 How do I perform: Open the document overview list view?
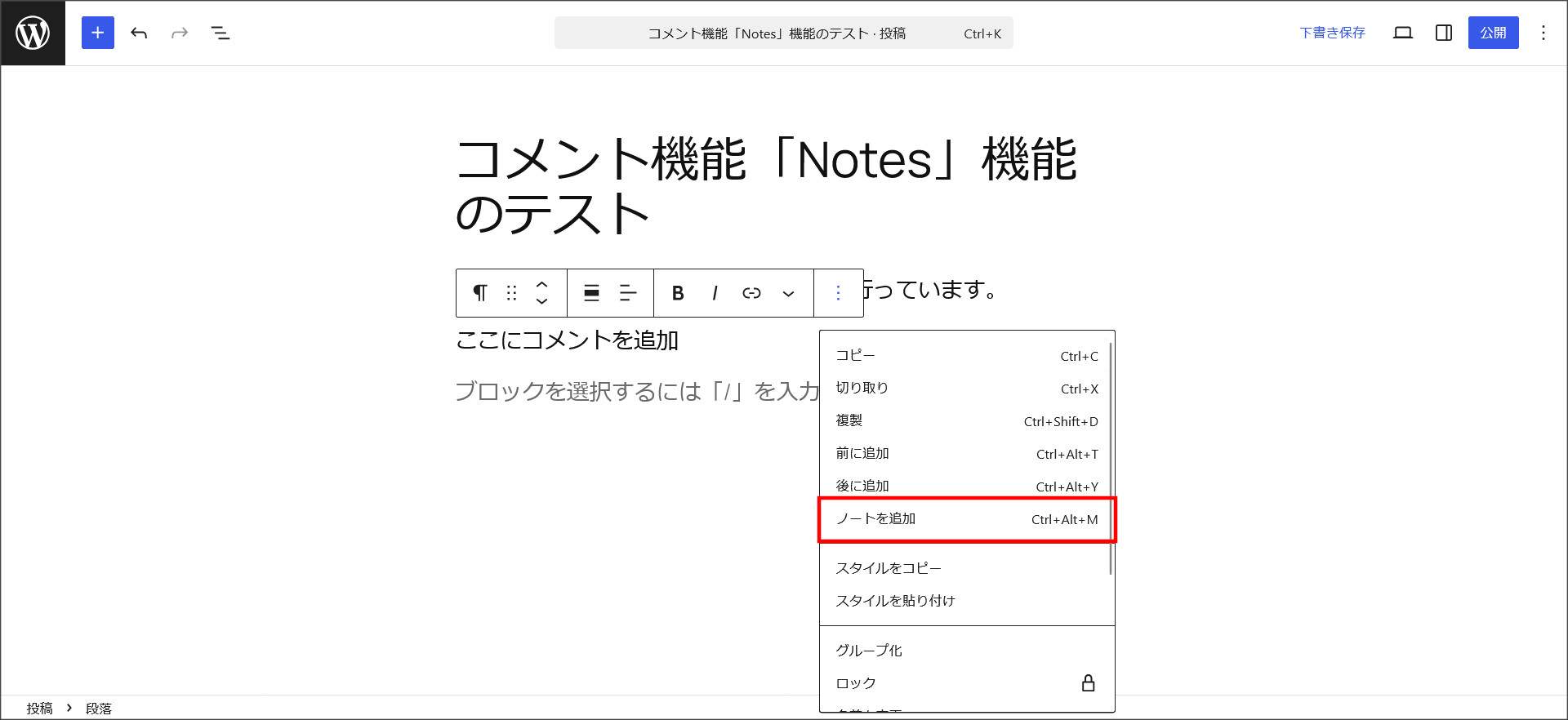click(220, 33)
